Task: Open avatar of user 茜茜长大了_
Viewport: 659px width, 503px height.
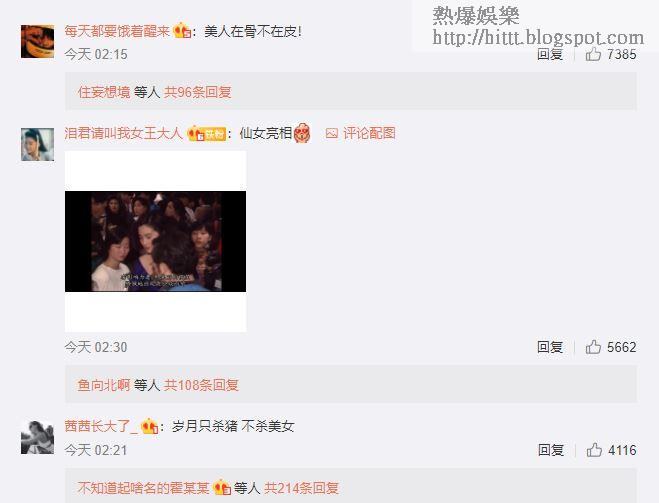Action: [37, 437]
